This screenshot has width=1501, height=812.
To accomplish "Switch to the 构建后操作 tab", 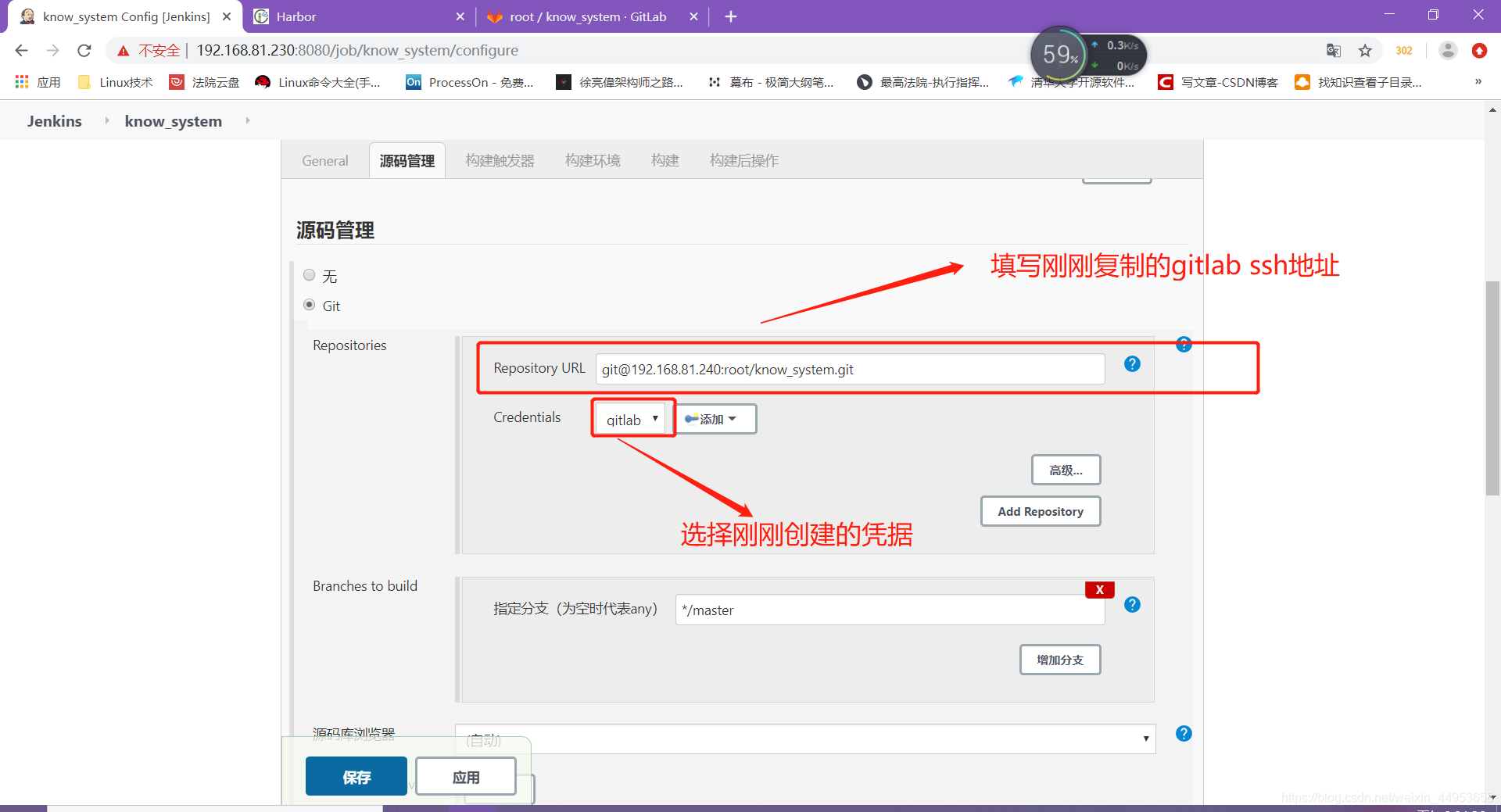I will [744, 161].
